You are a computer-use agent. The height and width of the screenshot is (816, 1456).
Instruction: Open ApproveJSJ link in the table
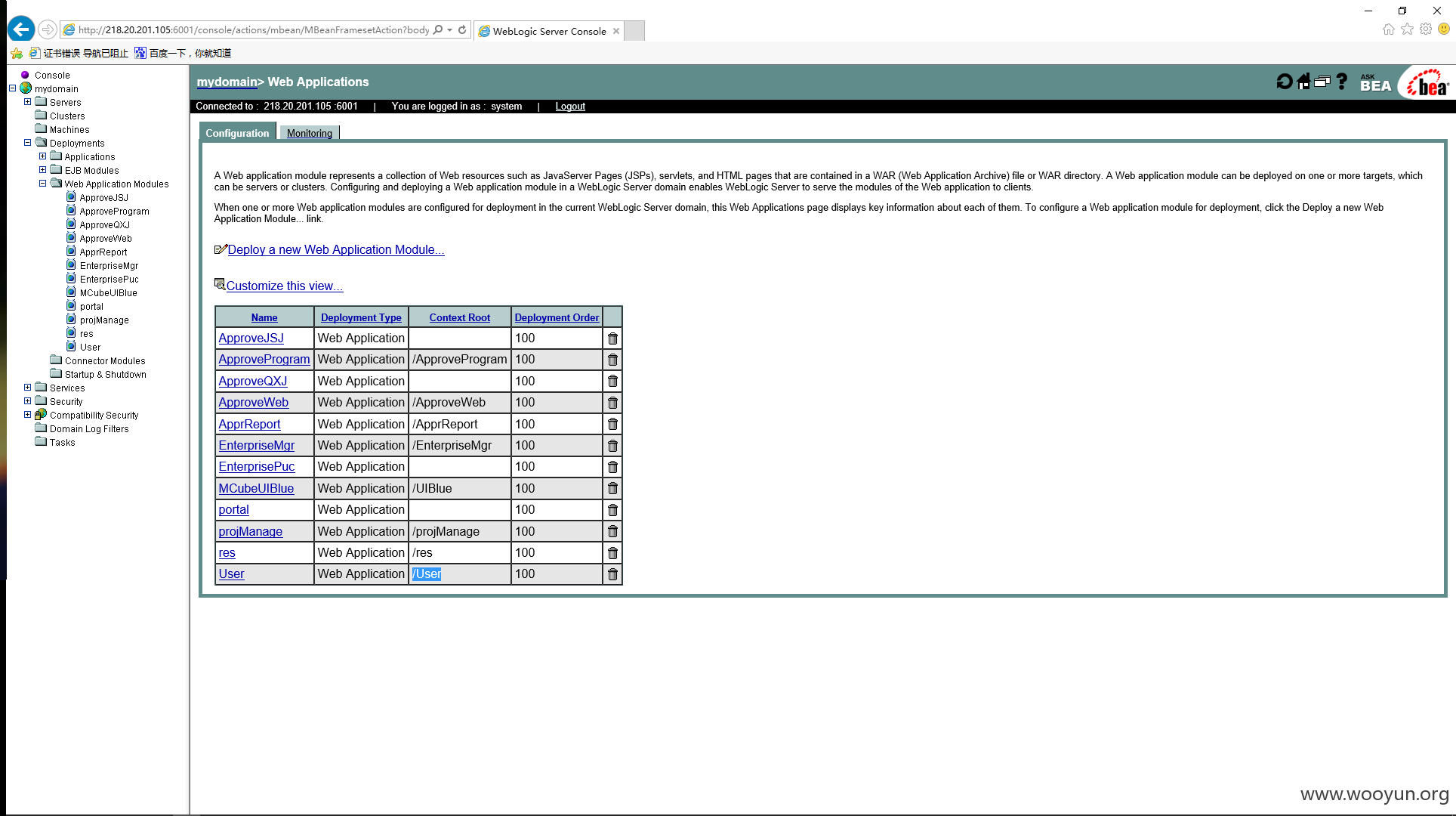point(251,338)
